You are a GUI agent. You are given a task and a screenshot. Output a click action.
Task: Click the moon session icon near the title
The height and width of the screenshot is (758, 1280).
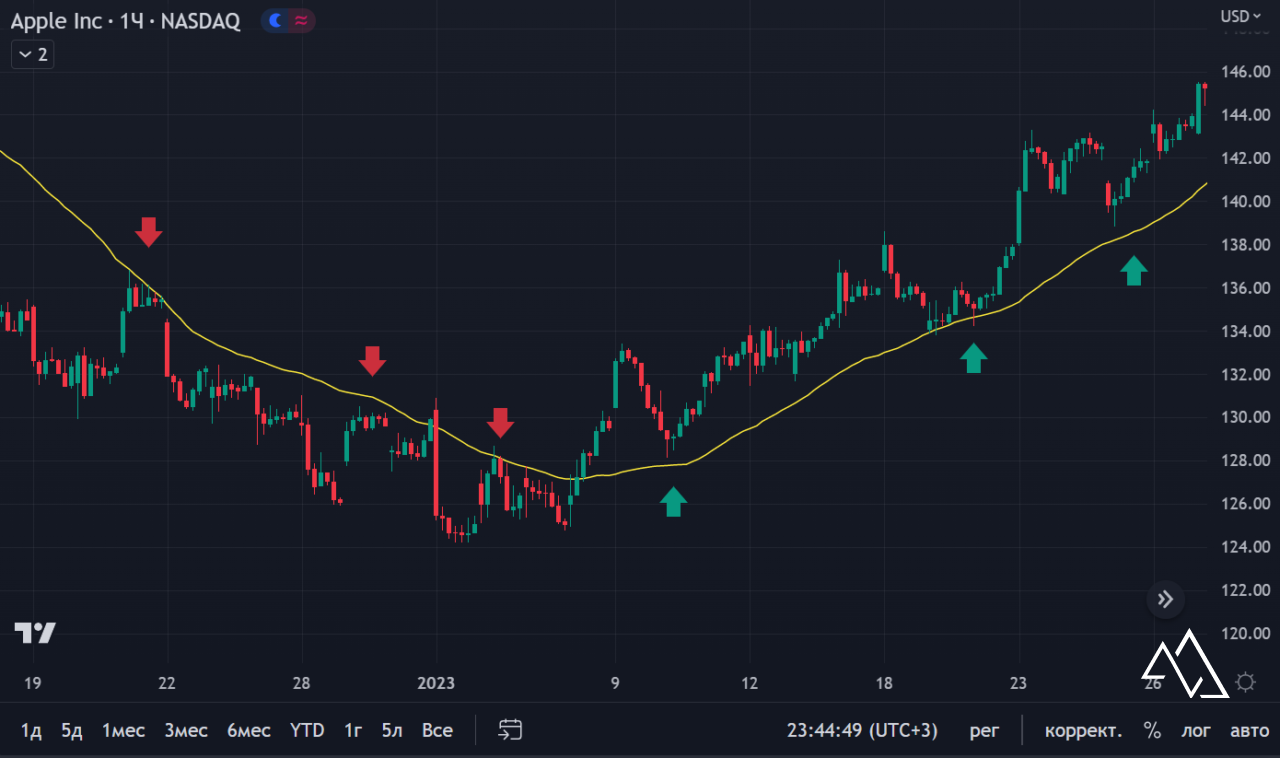click(275, 20)
